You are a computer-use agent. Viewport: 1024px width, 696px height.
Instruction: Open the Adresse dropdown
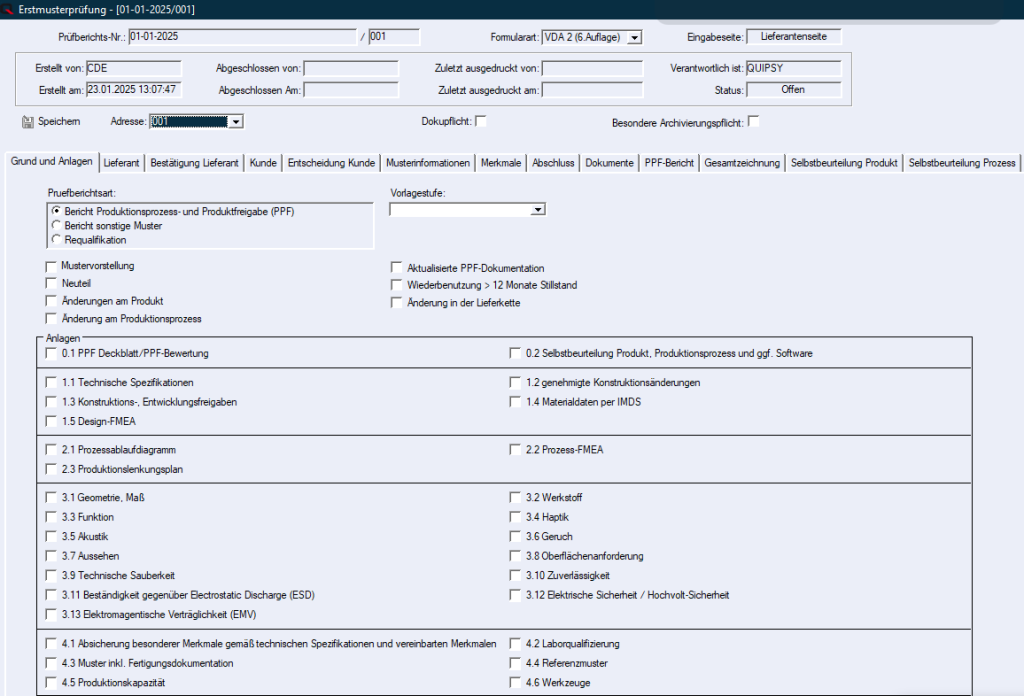[x=236, y=121]
